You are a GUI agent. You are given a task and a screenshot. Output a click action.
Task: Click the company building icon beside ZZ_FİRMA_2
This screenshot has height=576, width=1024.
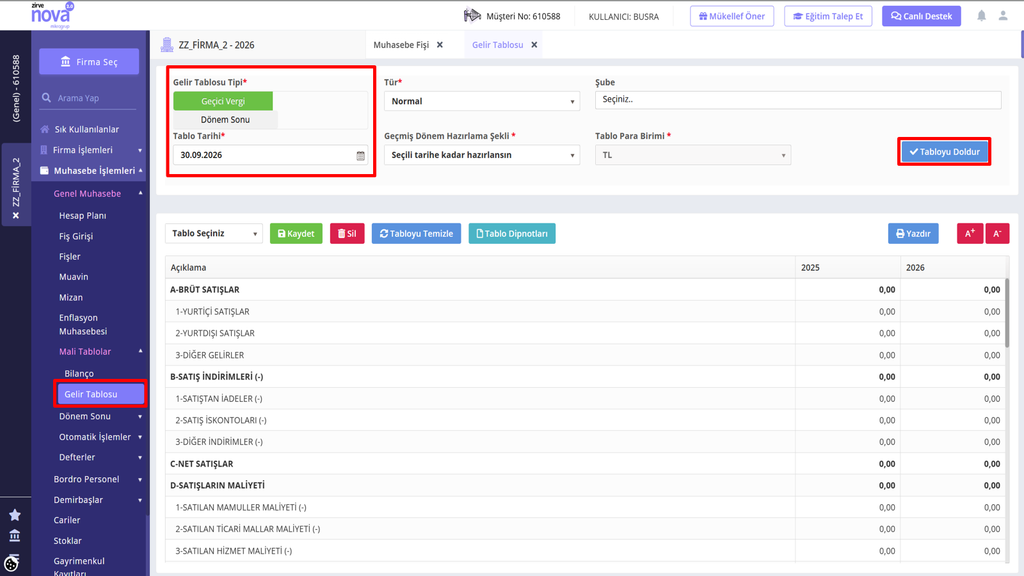pos(167,44)
